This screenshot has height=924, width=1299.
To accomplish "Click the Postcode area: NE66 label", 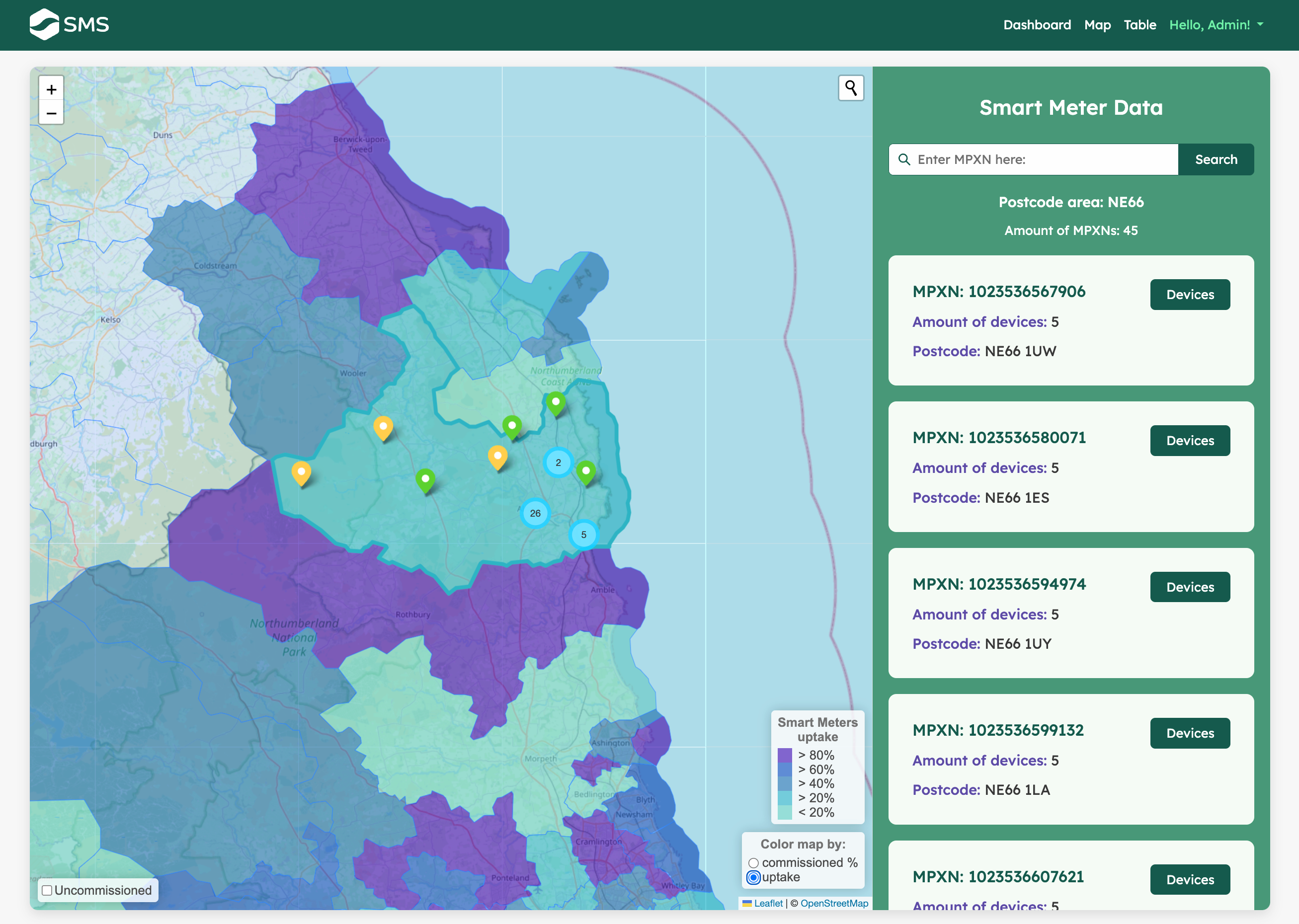I will [x=1071, y=203].
